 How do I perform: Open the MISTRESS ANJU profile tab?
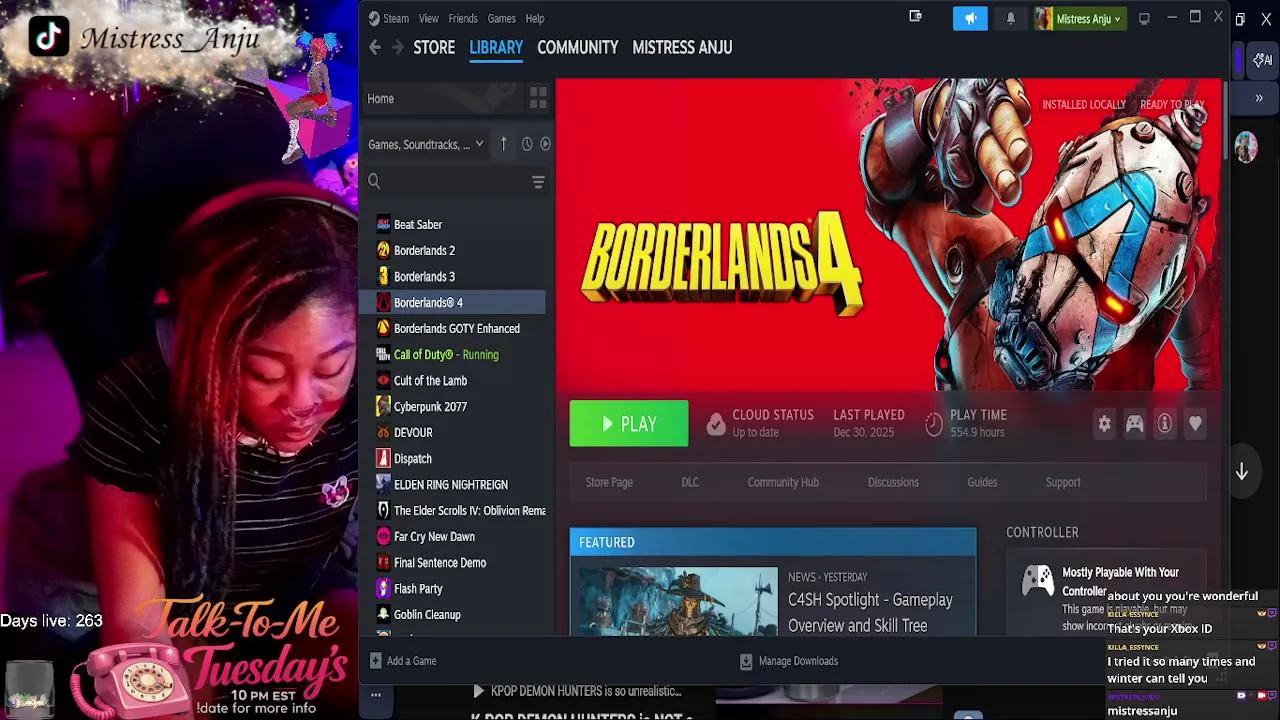(682, 47)
